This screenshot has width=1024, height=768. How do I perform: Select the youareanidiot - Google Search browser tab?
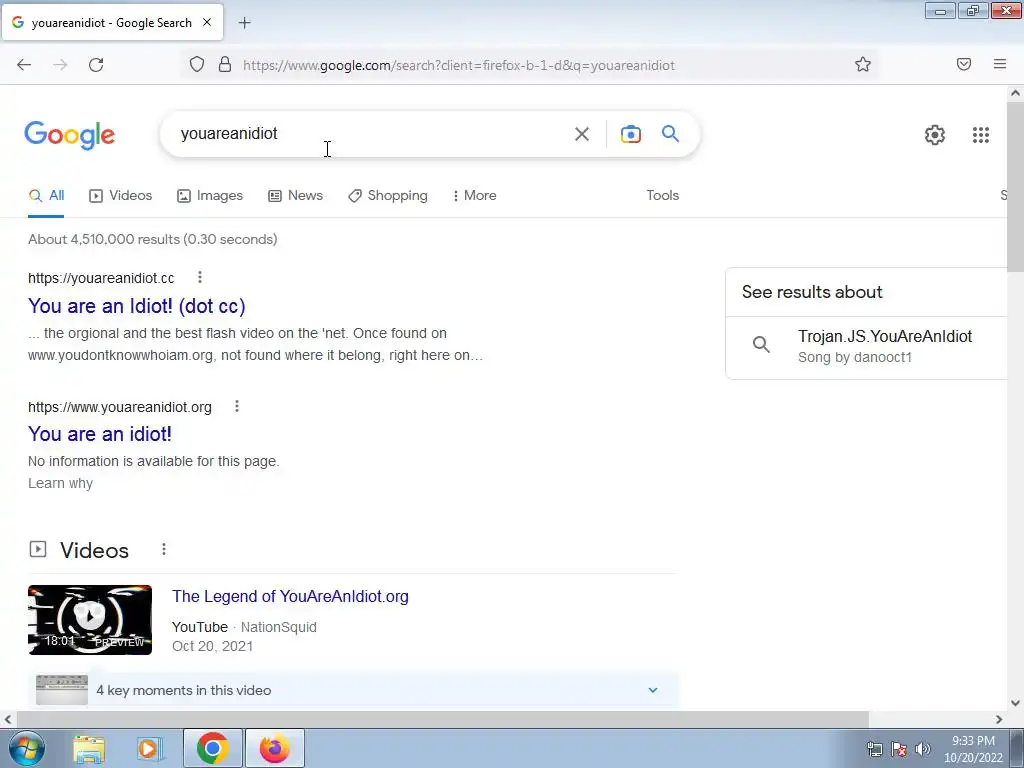(x=112, y=23)
